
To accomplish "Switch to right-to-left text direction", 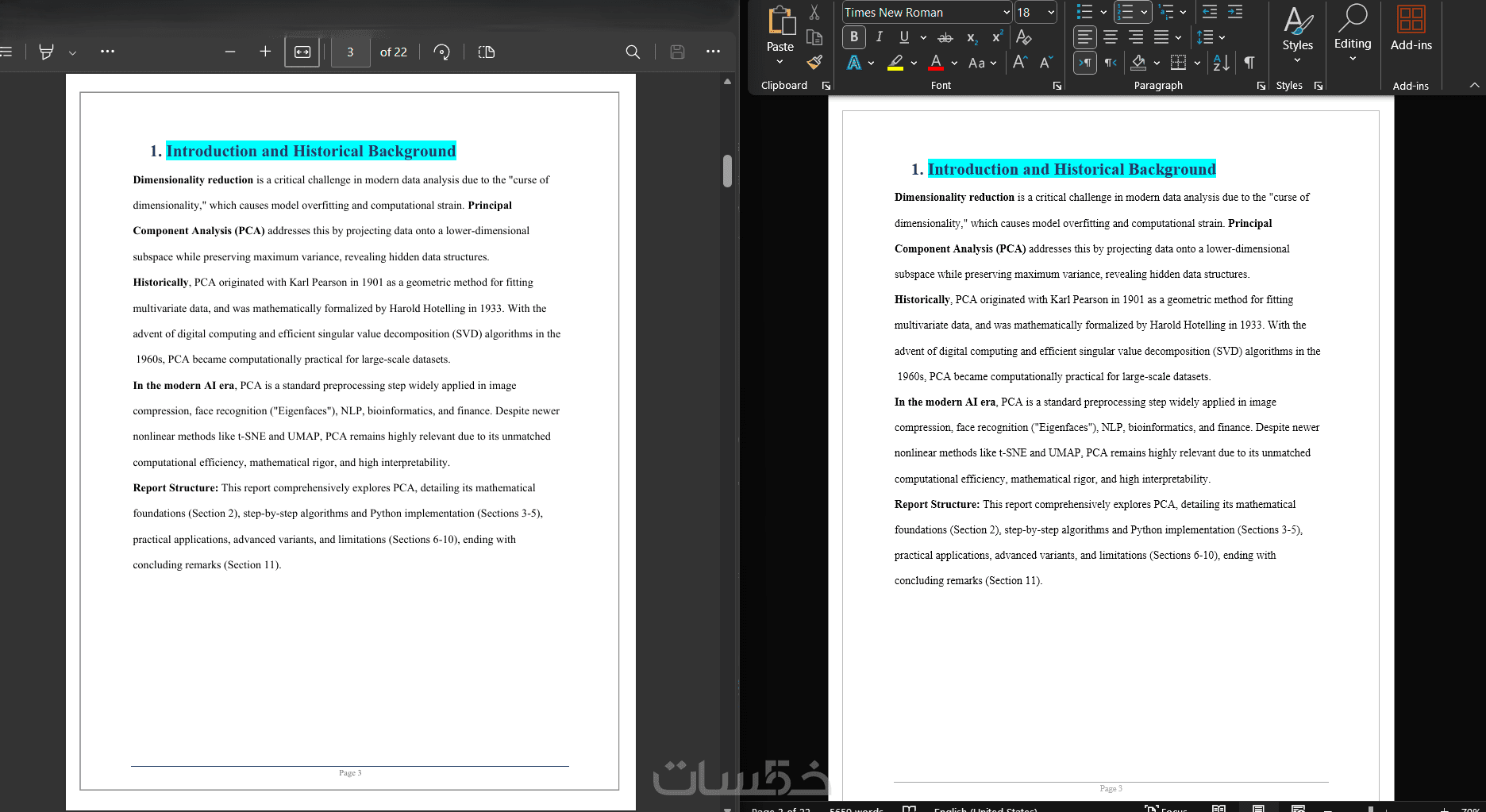I will coord(1111,63).
